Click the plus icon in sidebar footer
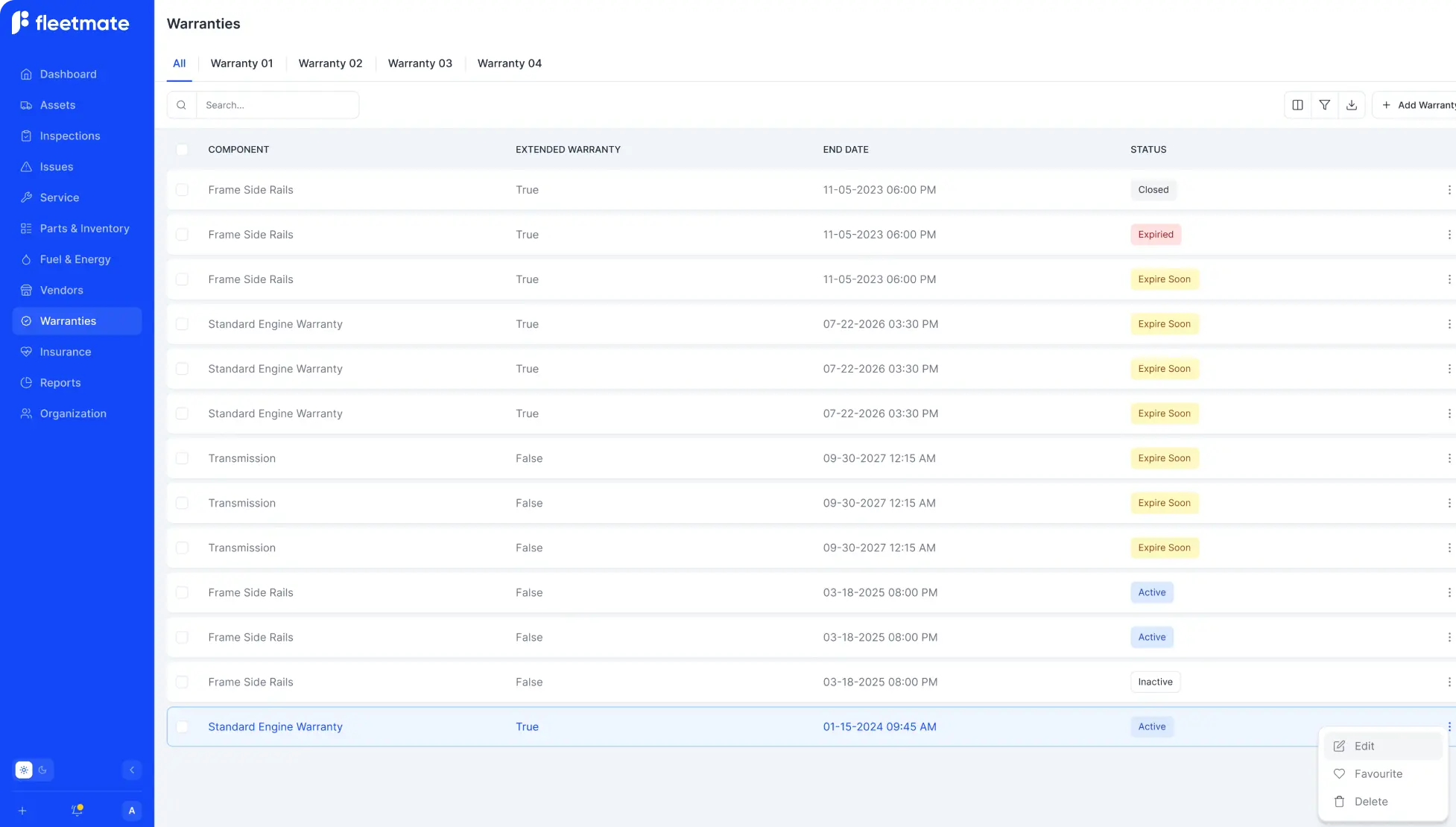Image resolution: width=1456 pixels, height=827 pixels. pyautogui.click(x=22, y=811)
